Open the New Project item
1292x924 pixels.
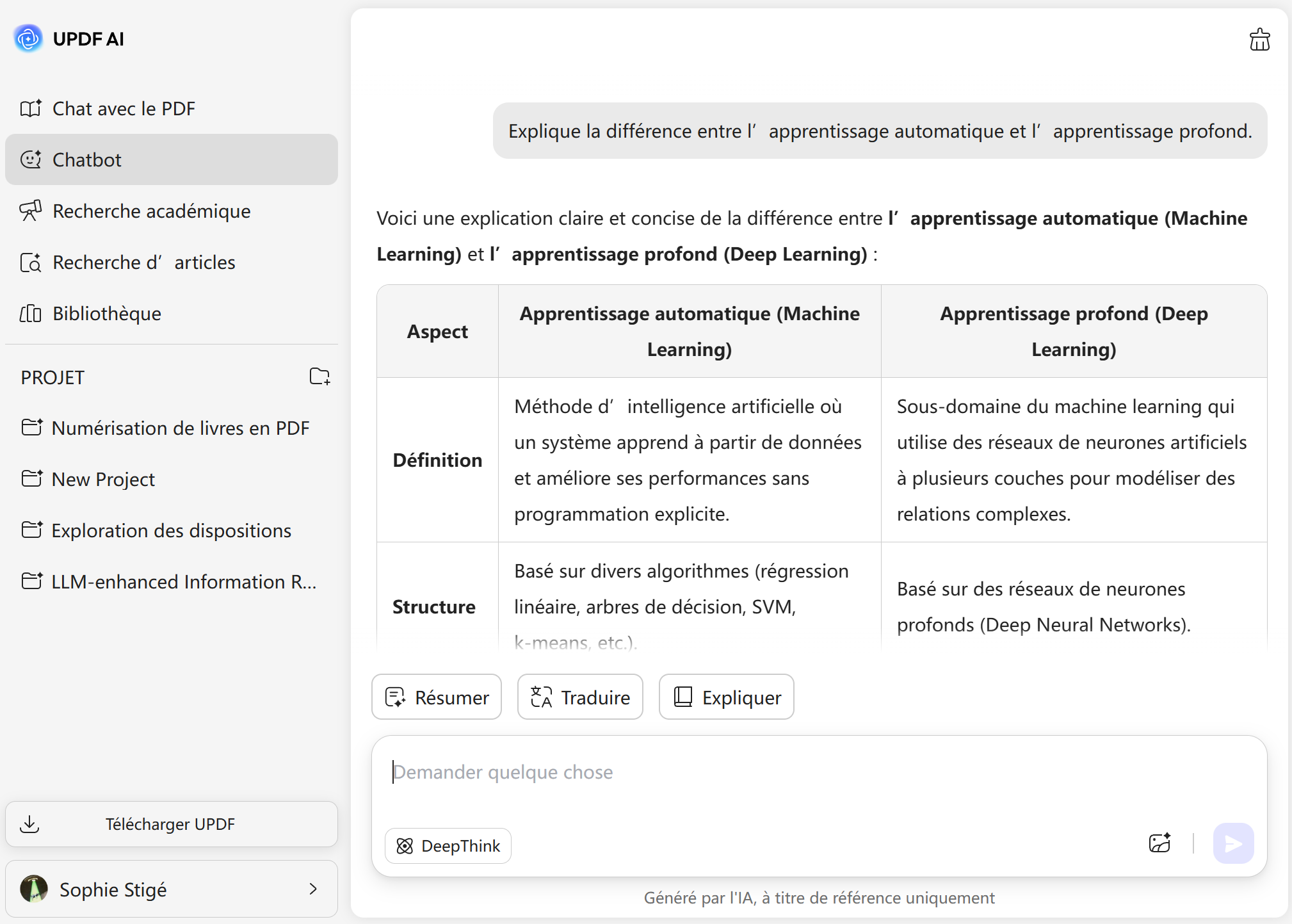tap(103, 479)
